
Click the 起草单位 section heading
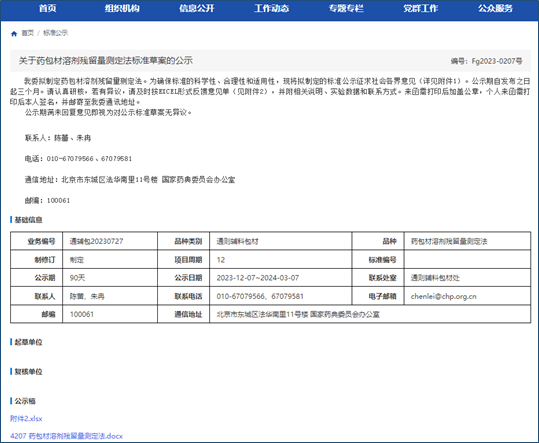tap(28, 342)
